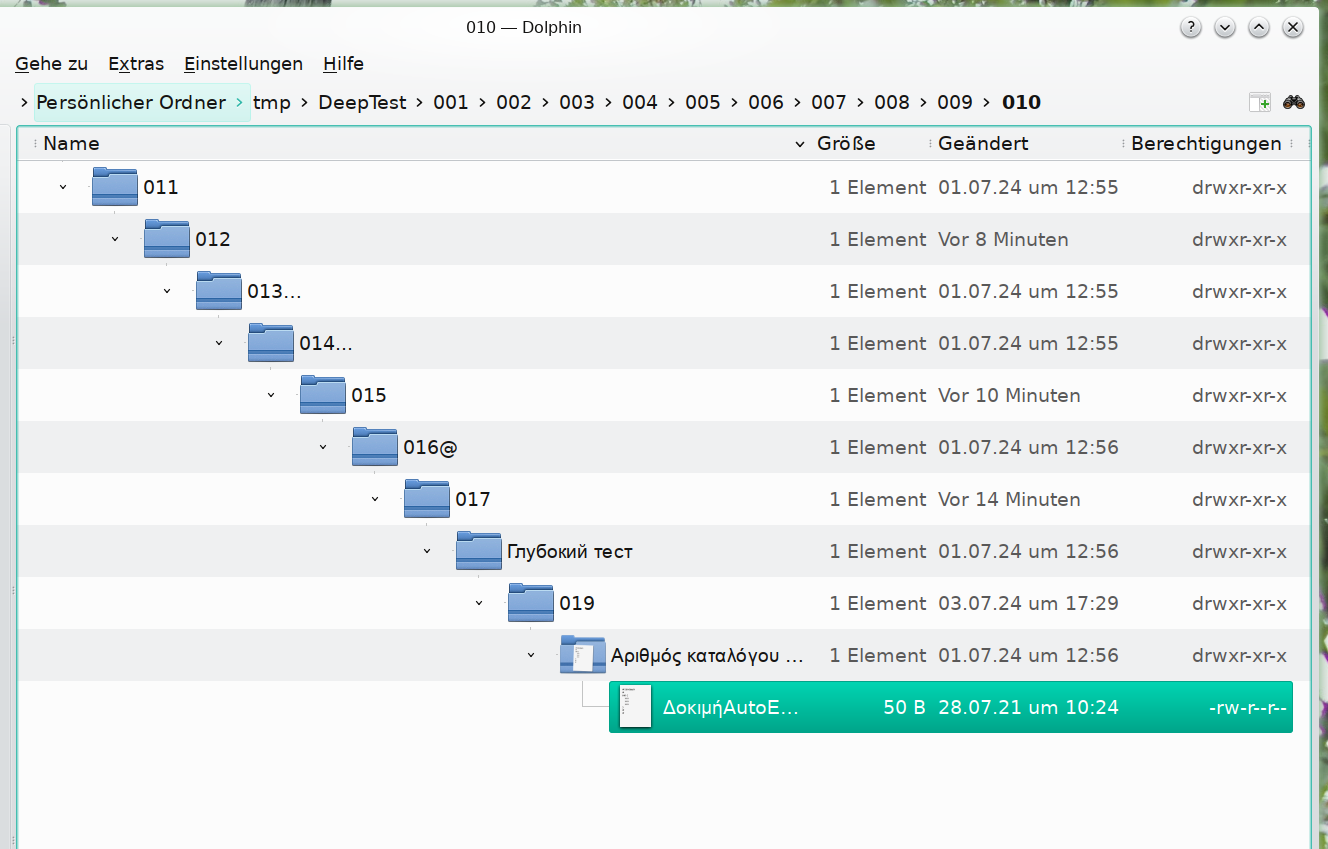Sort by the Geändert column header

point(983,144)
